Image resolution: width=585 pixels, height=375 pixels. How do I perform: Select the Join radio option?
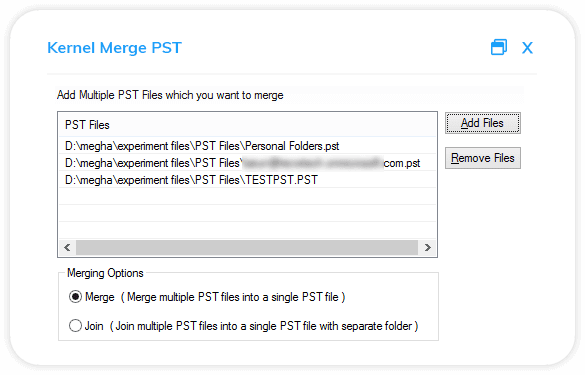(x=75, y=326)
